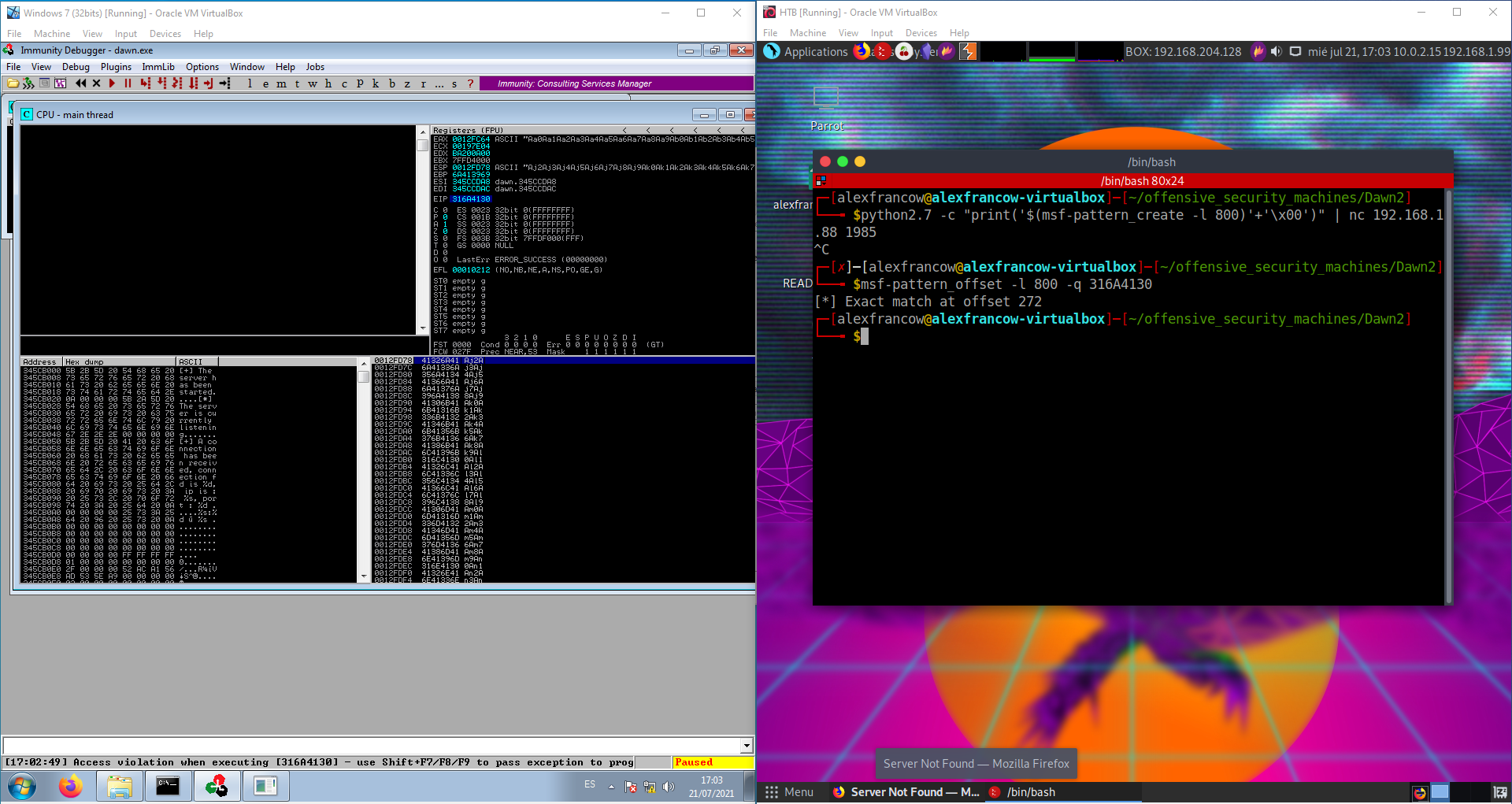Viewport: 1512px width, 804px height.
Task: Click the disassembly pane scrollbar up arrow
Action: coord(422,132)
